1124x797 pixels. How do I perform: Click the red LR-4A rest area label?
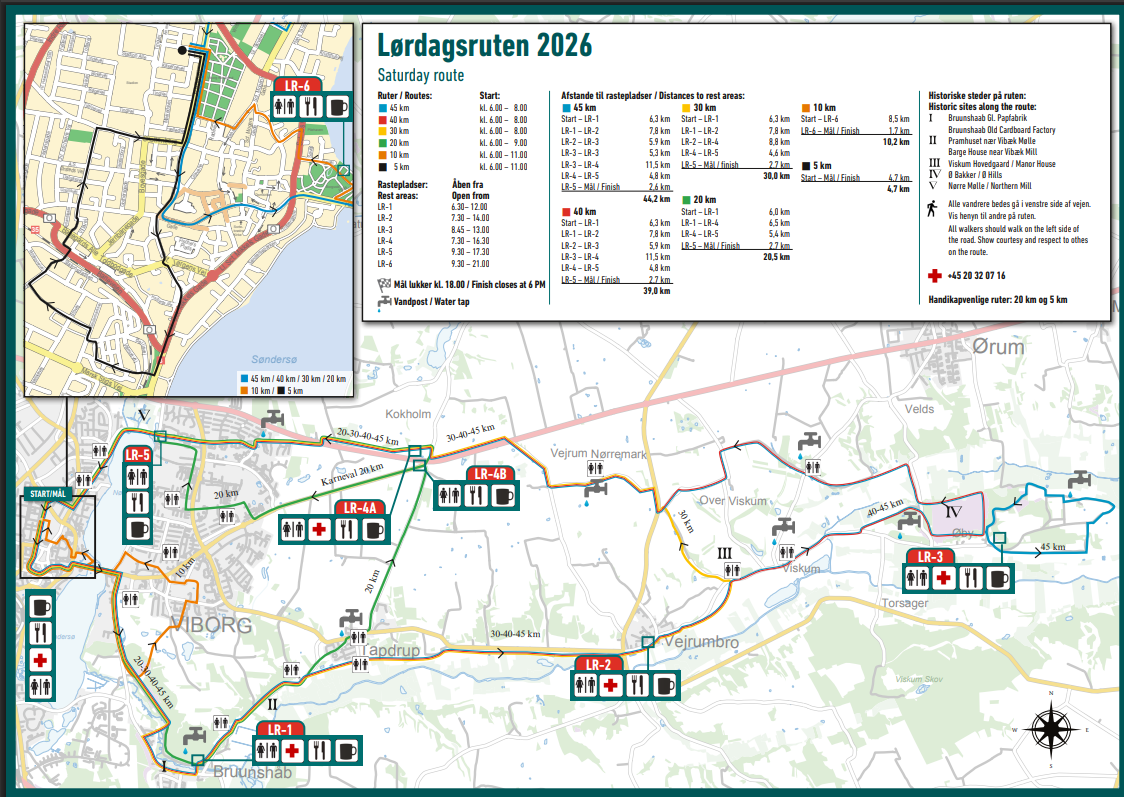coord(358,508)
